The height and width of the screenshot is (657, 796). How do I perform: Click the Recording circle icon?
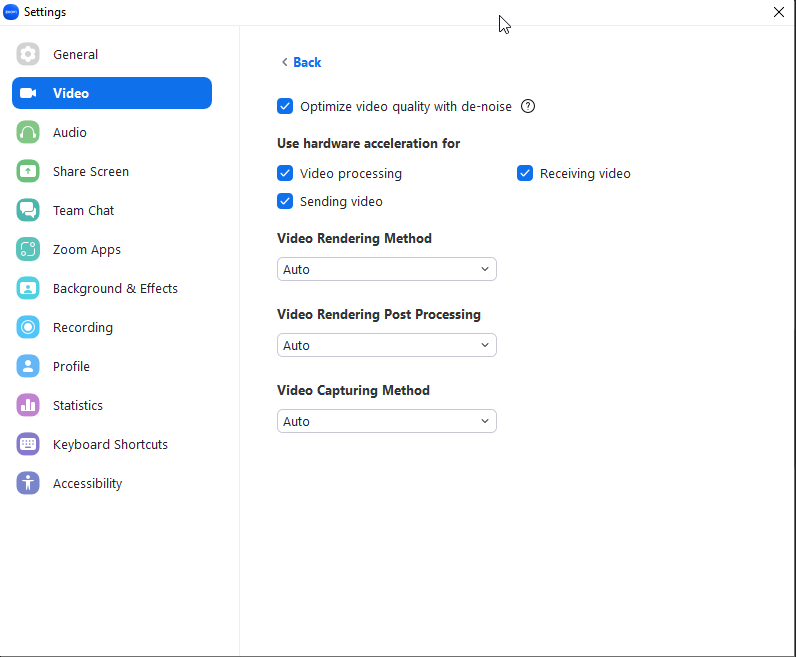pos(28,327)
